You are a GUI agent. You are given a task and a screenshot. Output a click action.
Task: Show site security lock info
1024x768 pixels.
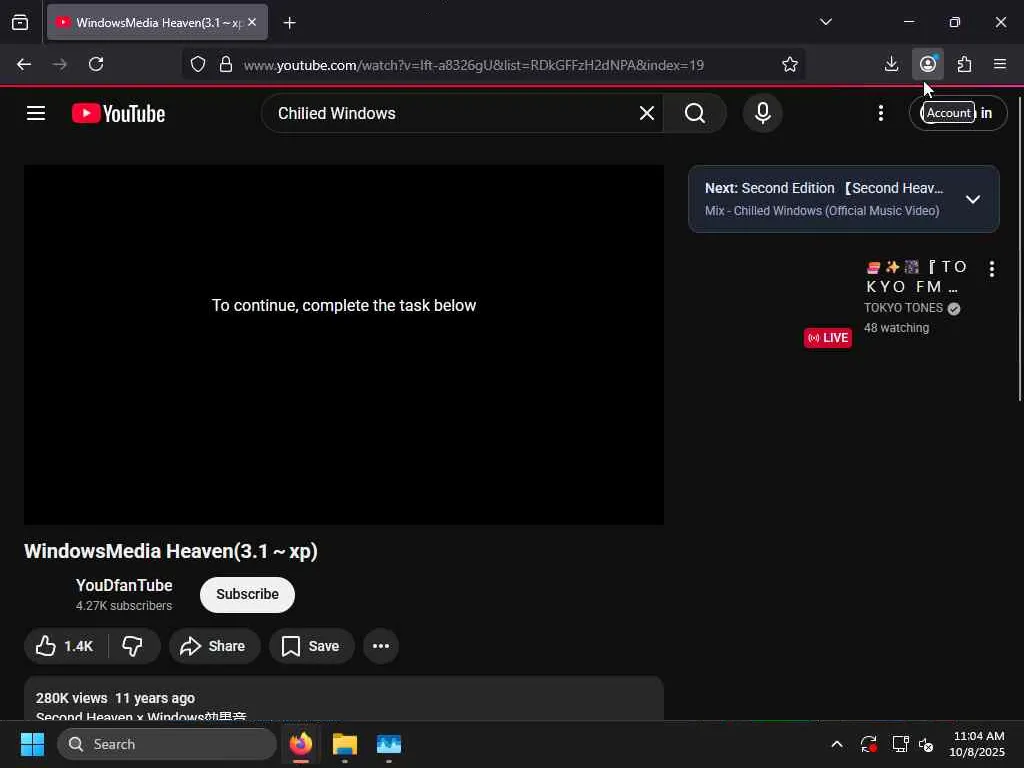pyautogui.click(x=226, y=64)
